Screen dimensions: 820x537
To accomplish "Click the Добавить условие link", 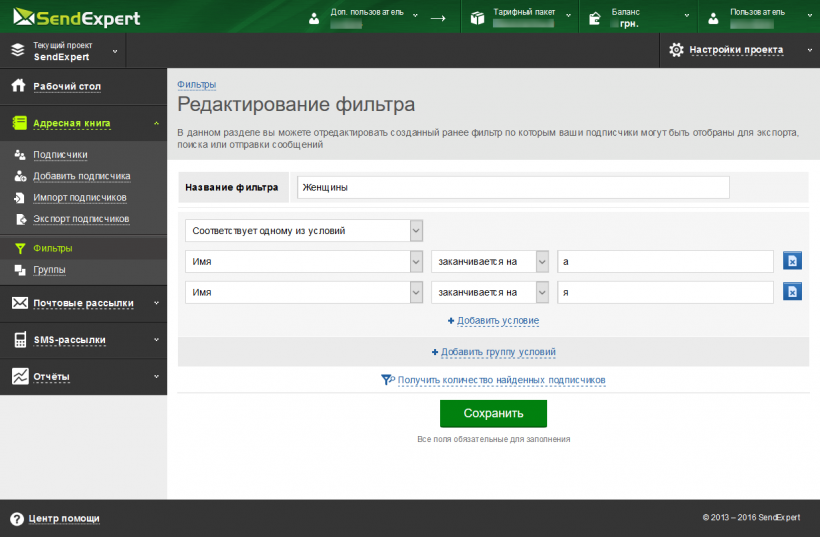I will click(498, 321).
